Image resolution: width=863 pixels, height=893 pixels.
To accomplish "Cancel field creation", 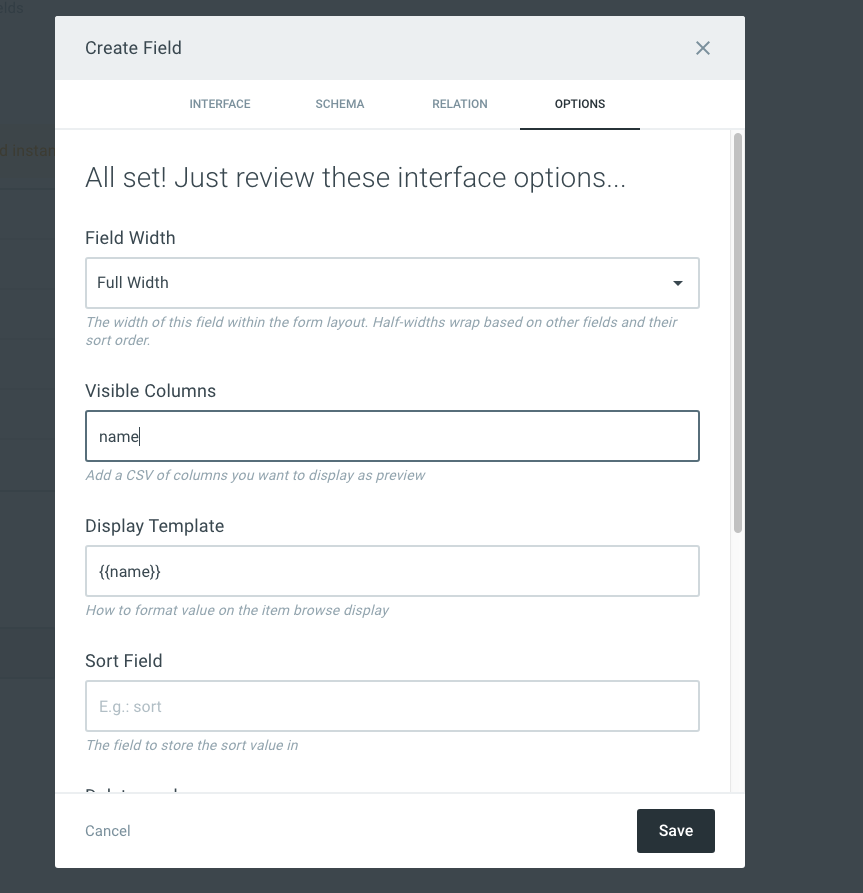I will (108, 831).
